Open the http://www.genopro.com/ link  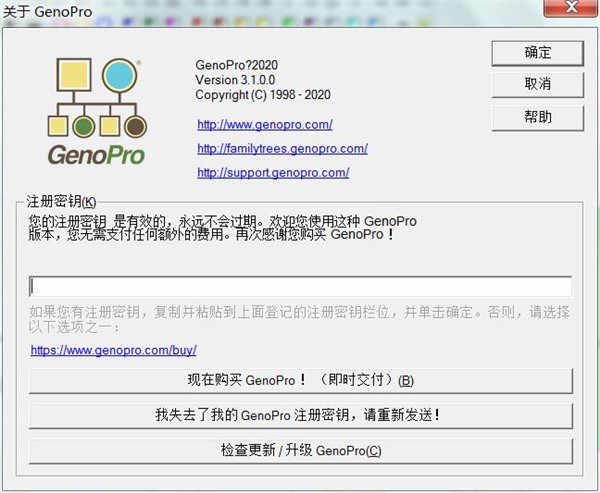(x=264, y=125)
